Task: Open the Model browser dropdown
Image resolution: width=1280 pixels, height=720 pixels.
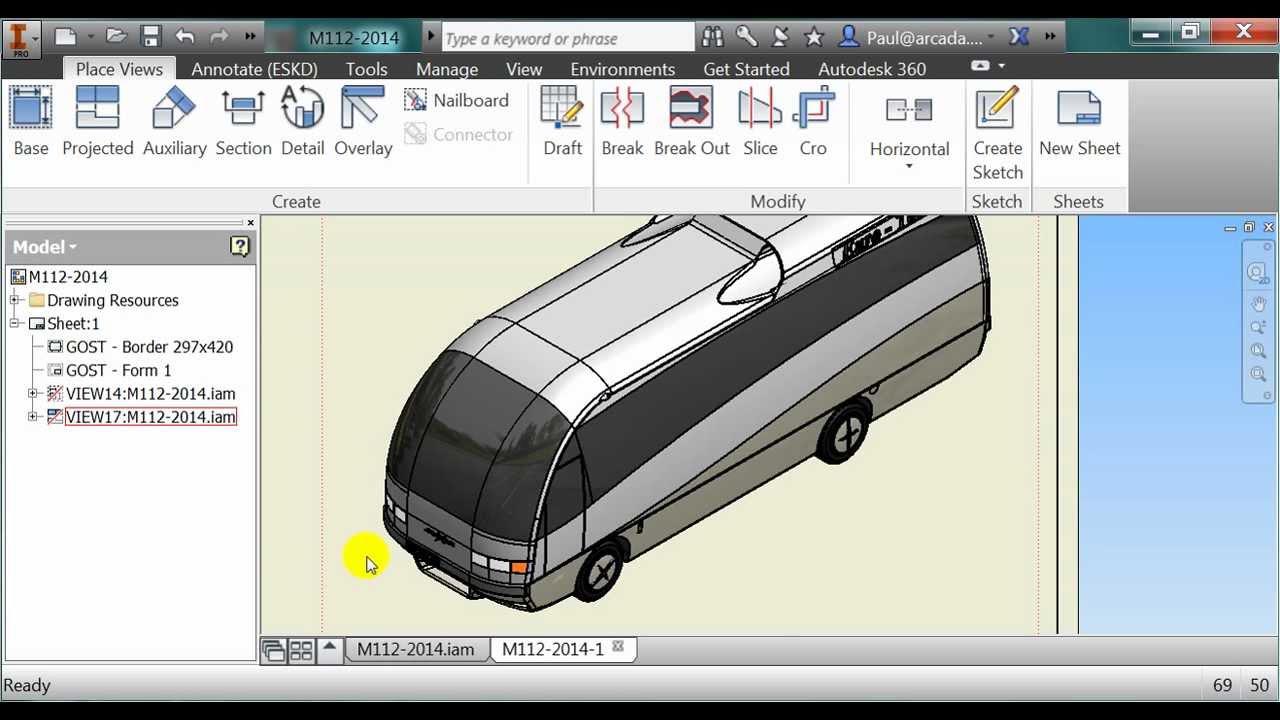Action: tap(45, 247)
